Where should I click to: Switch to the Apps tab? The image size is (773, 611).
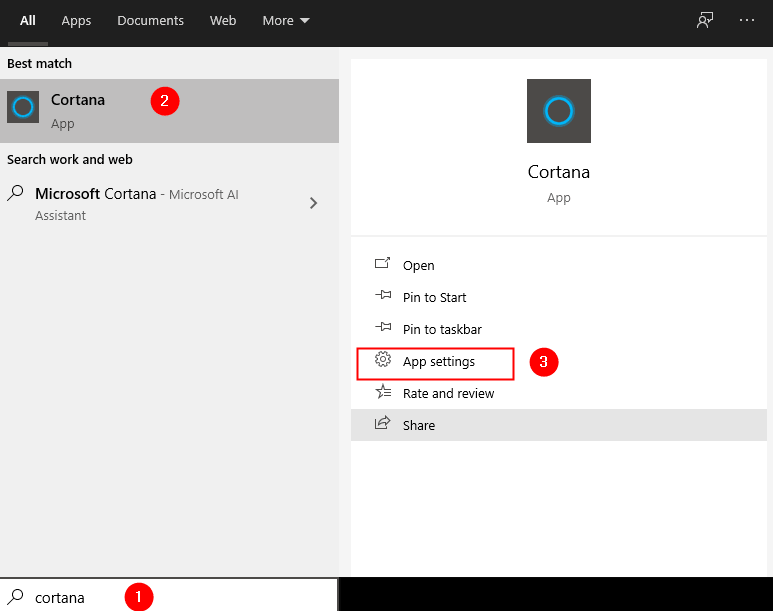click(76, 20)
